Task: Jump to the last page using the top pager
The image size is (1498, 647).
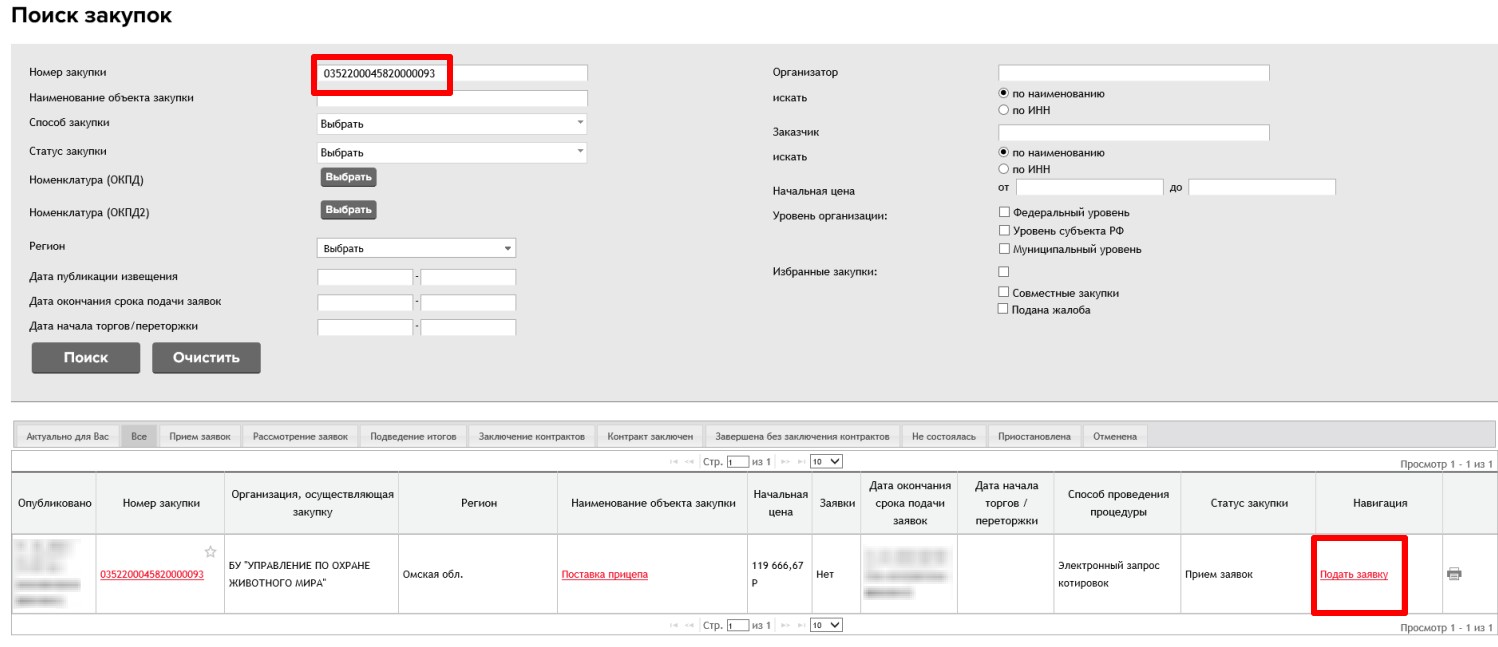Action: (x=803, y=459)
